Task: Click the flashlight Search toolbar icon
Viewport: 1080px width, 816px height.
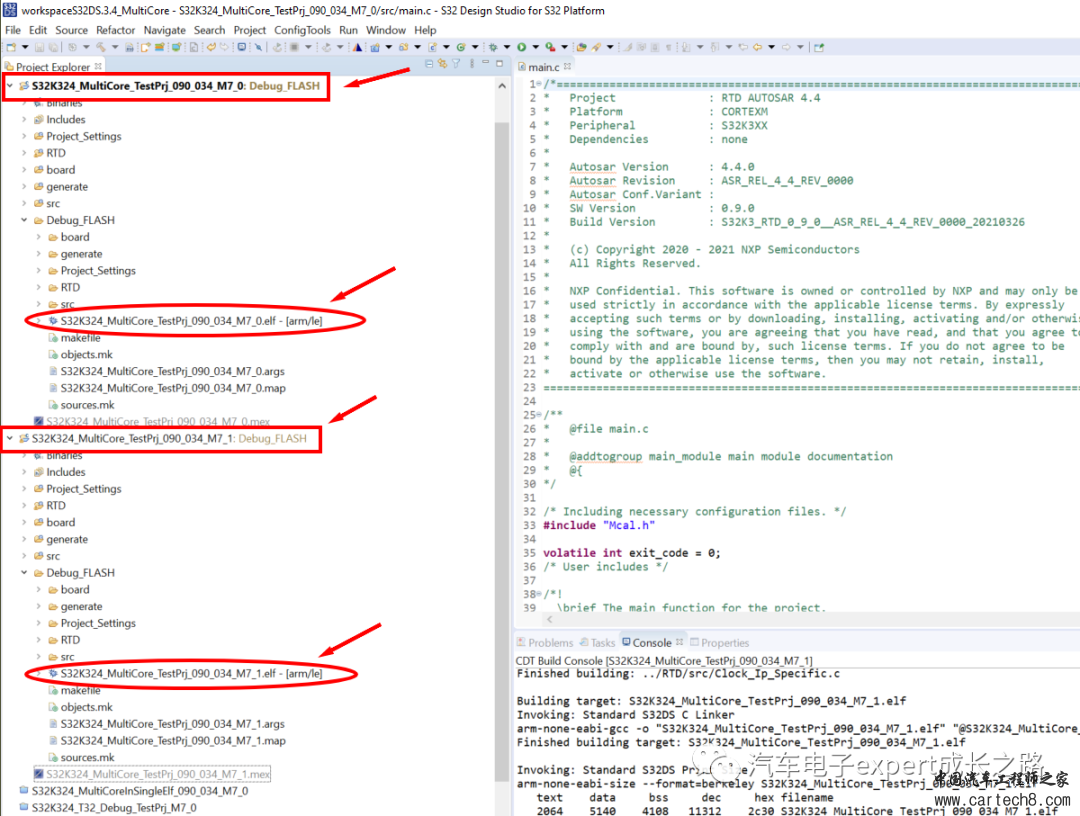Action: (596, 48)
